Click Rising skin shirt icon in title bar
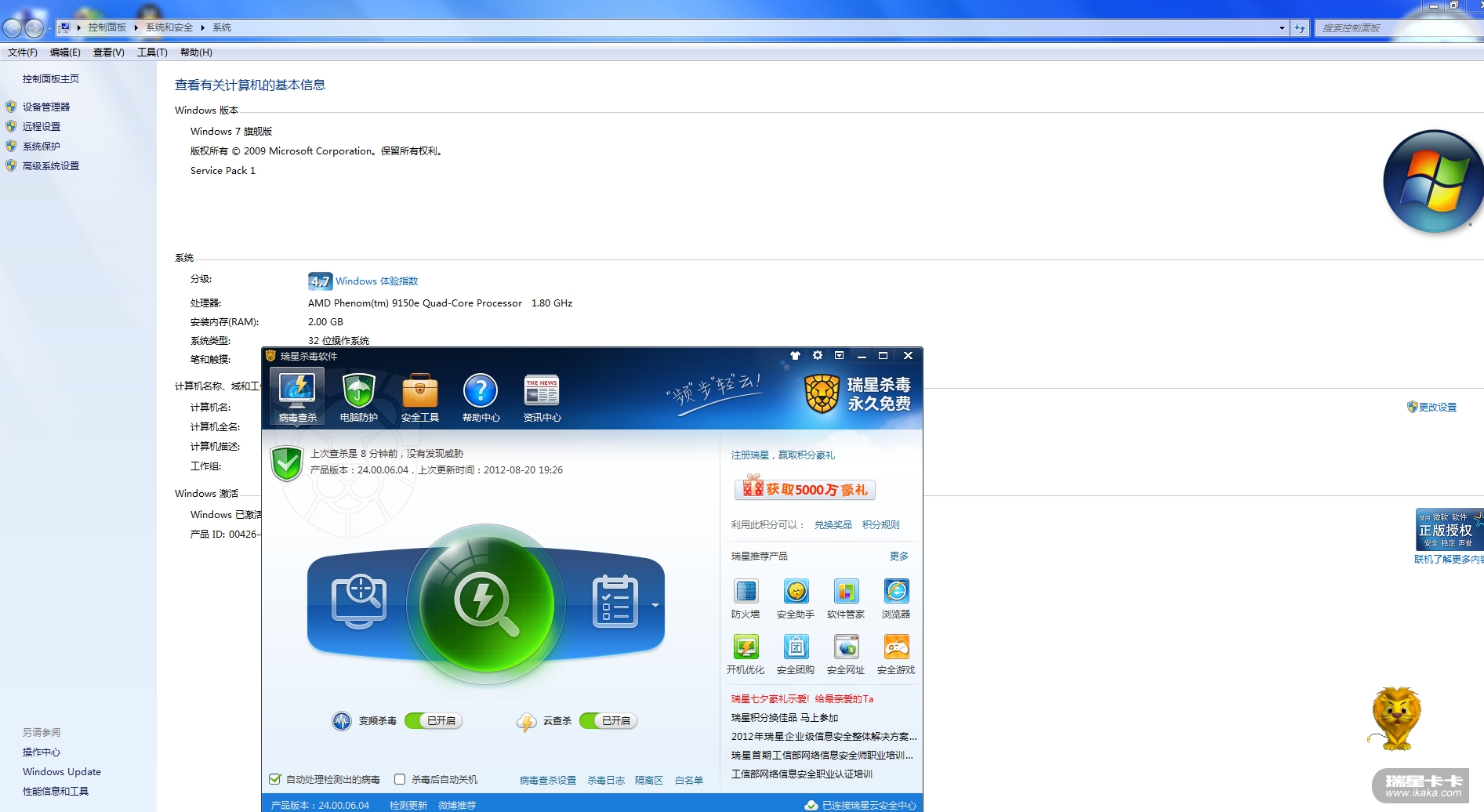 tap(795, 356)
